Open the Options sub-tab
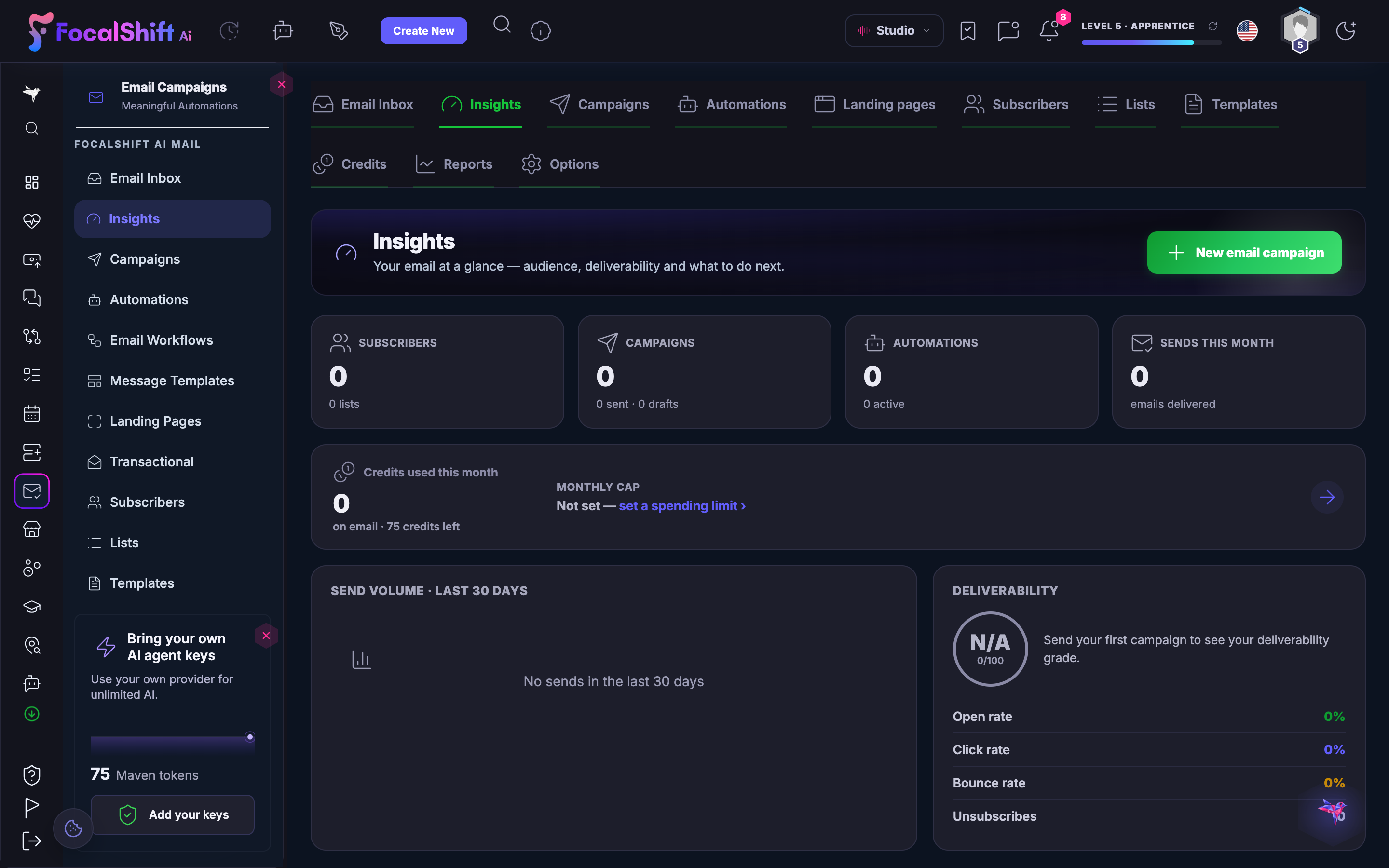Image resolution: width=1389 pixels, height=868 pixels. [x=559, y=164]
